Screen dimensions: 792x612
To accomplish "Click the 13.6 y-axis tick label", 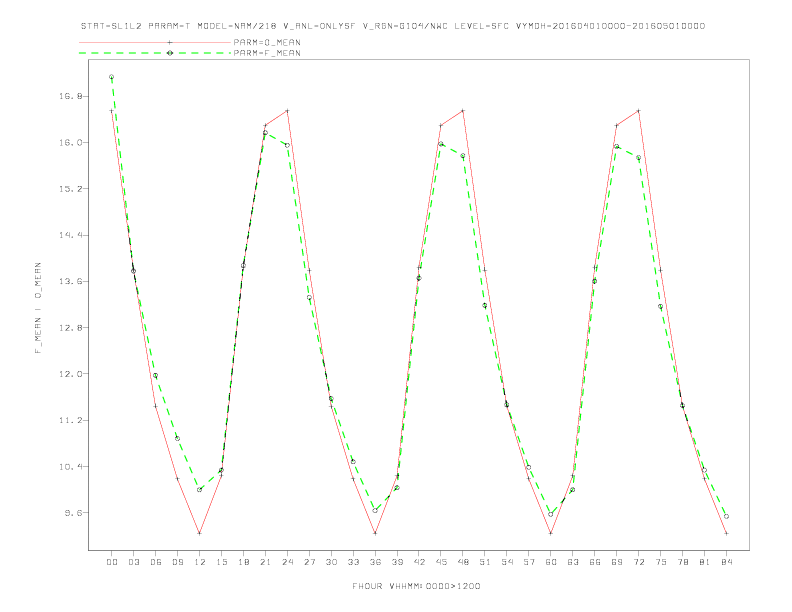I will pos(69,282).
